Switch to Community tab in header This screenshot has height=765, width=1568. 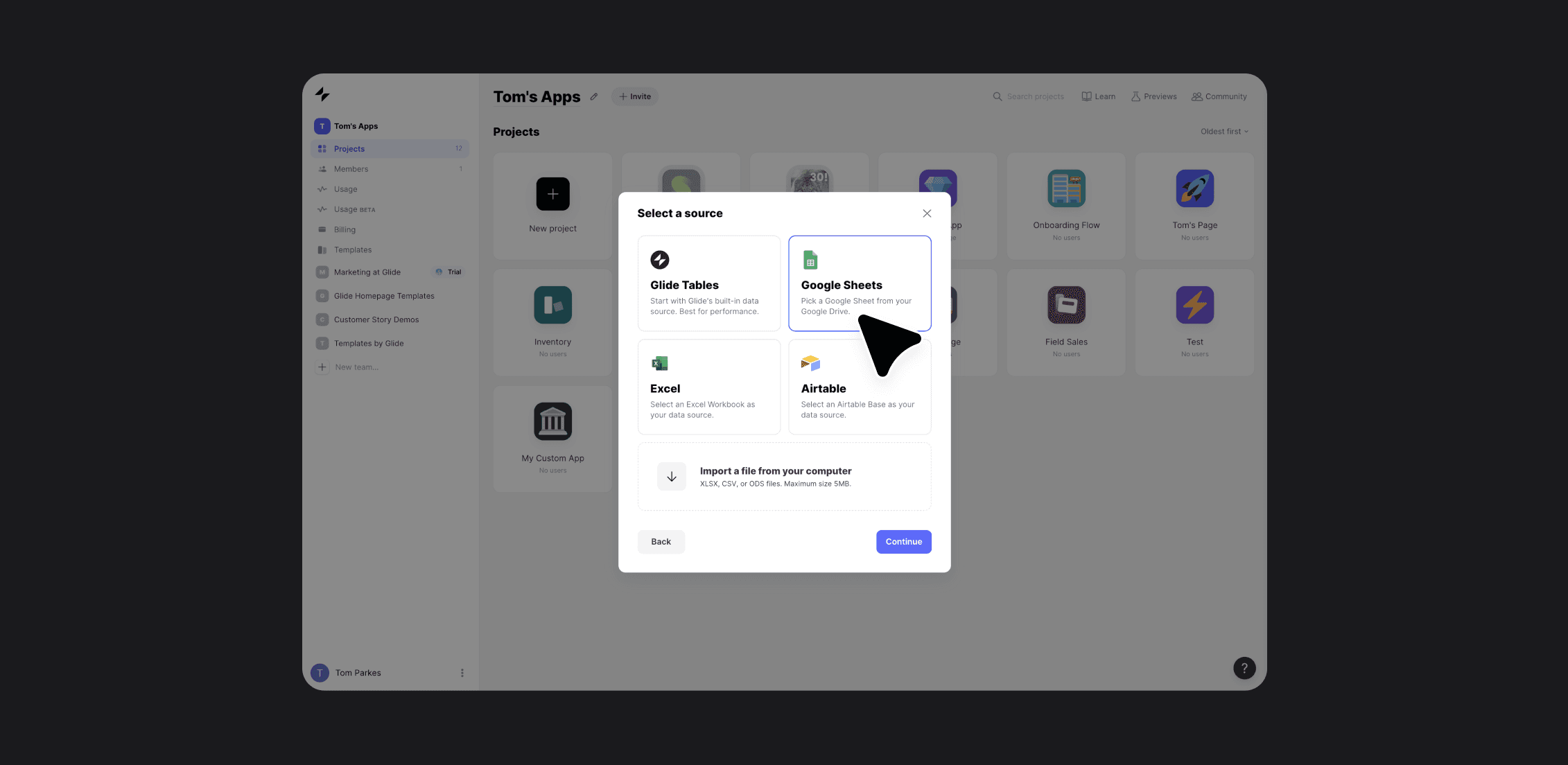(x=1219, y=97)
